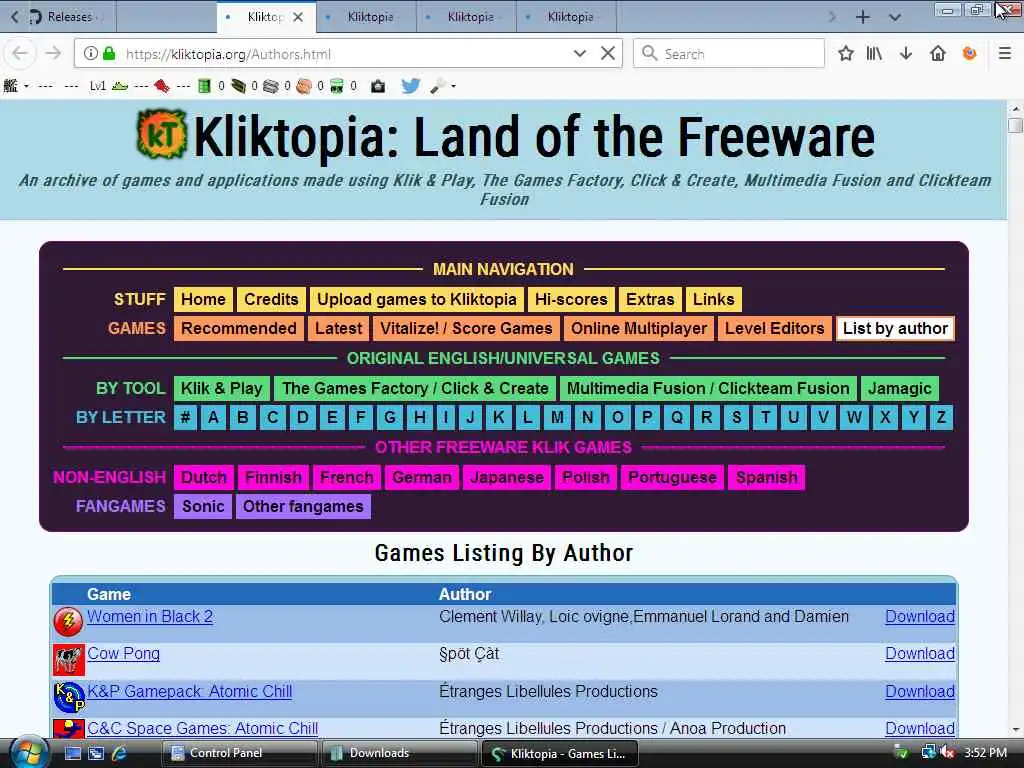The width and height of the screenshot is (1024, 768).
Task: Stop loading page with X button
Action: point(607,54)
